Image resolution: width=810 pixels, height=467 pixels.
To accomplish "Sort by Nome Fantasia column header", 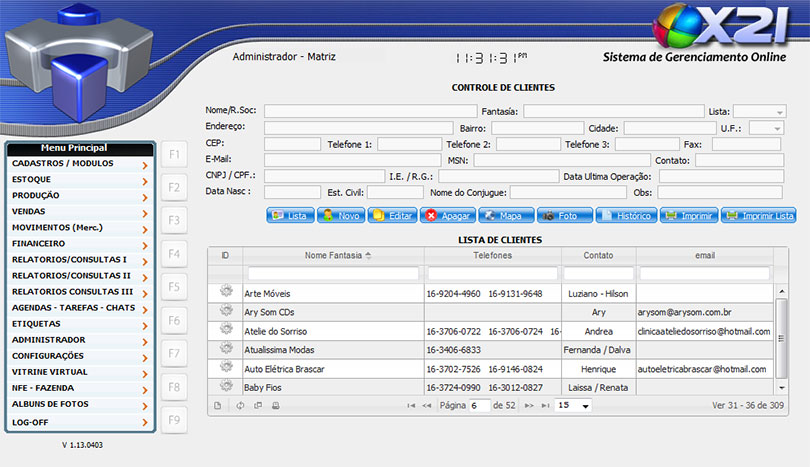I will click(333, 256).
